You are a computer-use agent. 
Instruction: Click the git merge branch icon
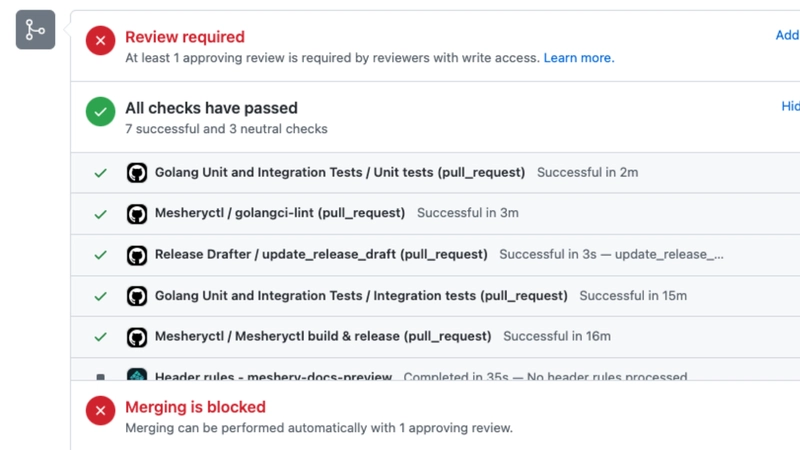[35, 30]
